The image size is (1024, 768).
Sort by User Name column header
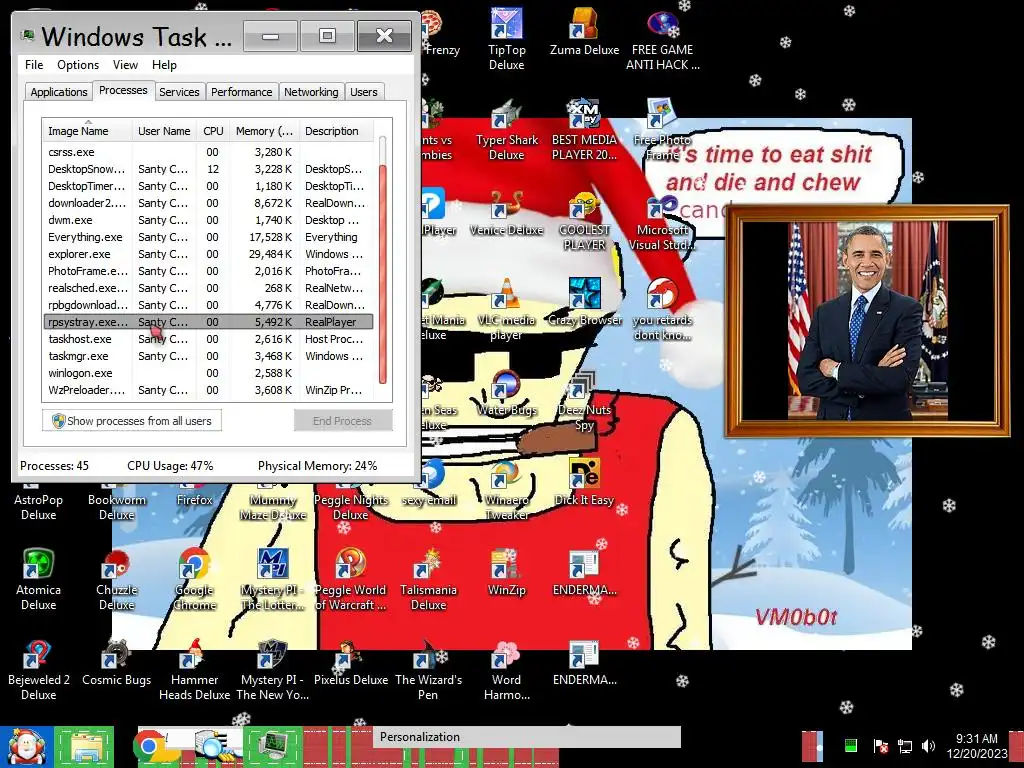[164, 131]
